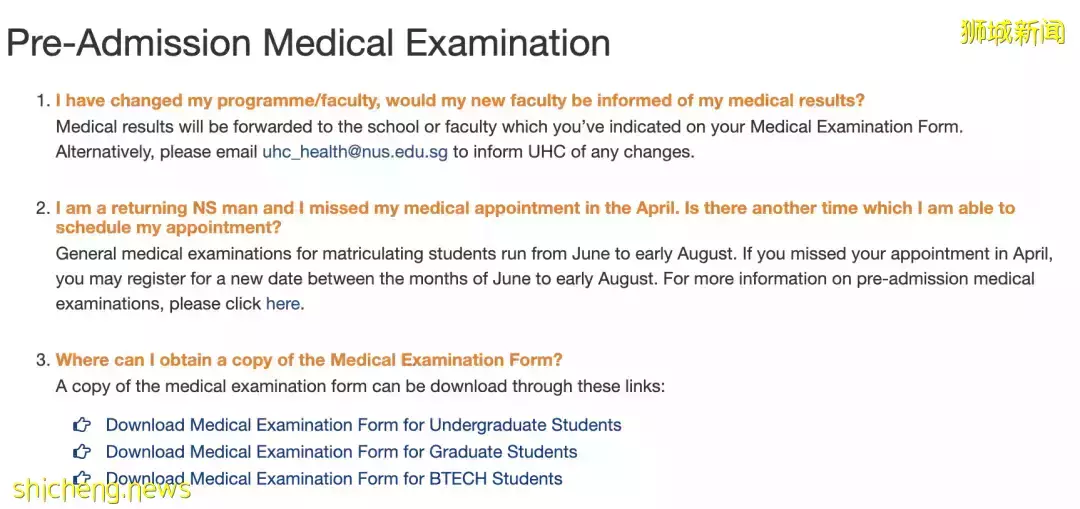Viewport: 1080px width, 509px height.
Task: Click list number 2 beside NS man question
Action: (42, 208)
